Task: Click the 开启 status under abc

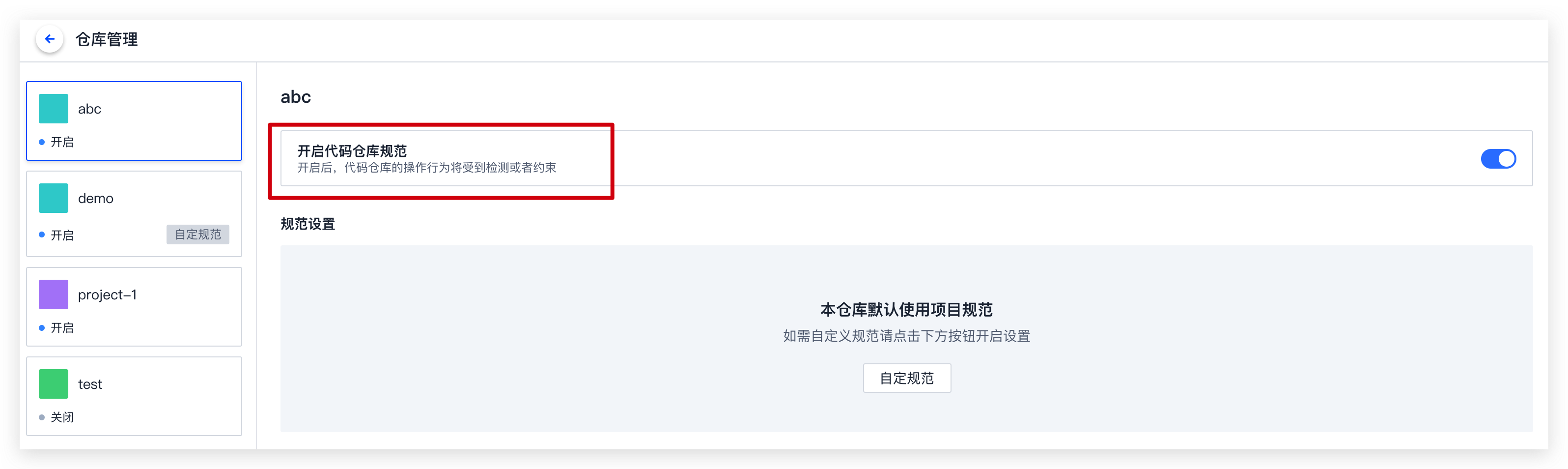Action: [62, 142]
